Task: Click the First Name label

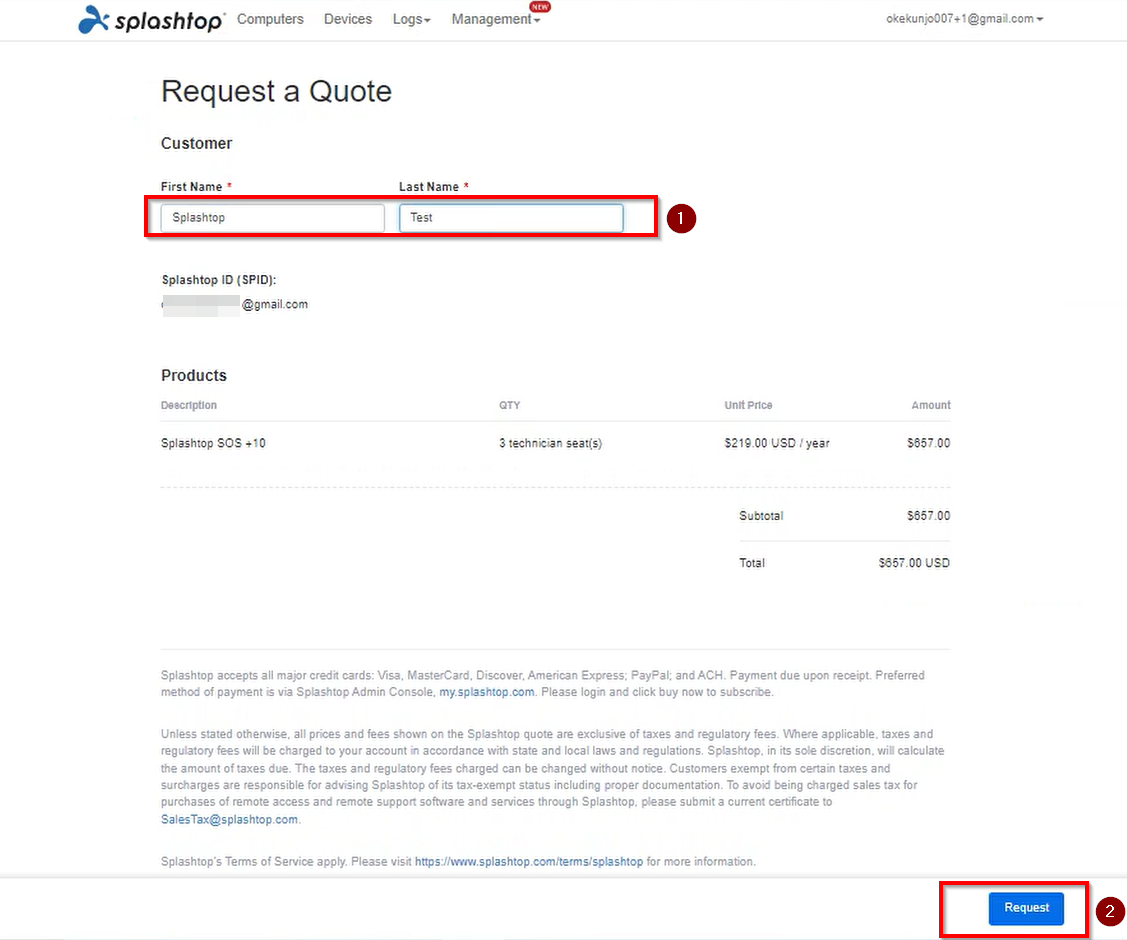Action: (x=191, y=187)
